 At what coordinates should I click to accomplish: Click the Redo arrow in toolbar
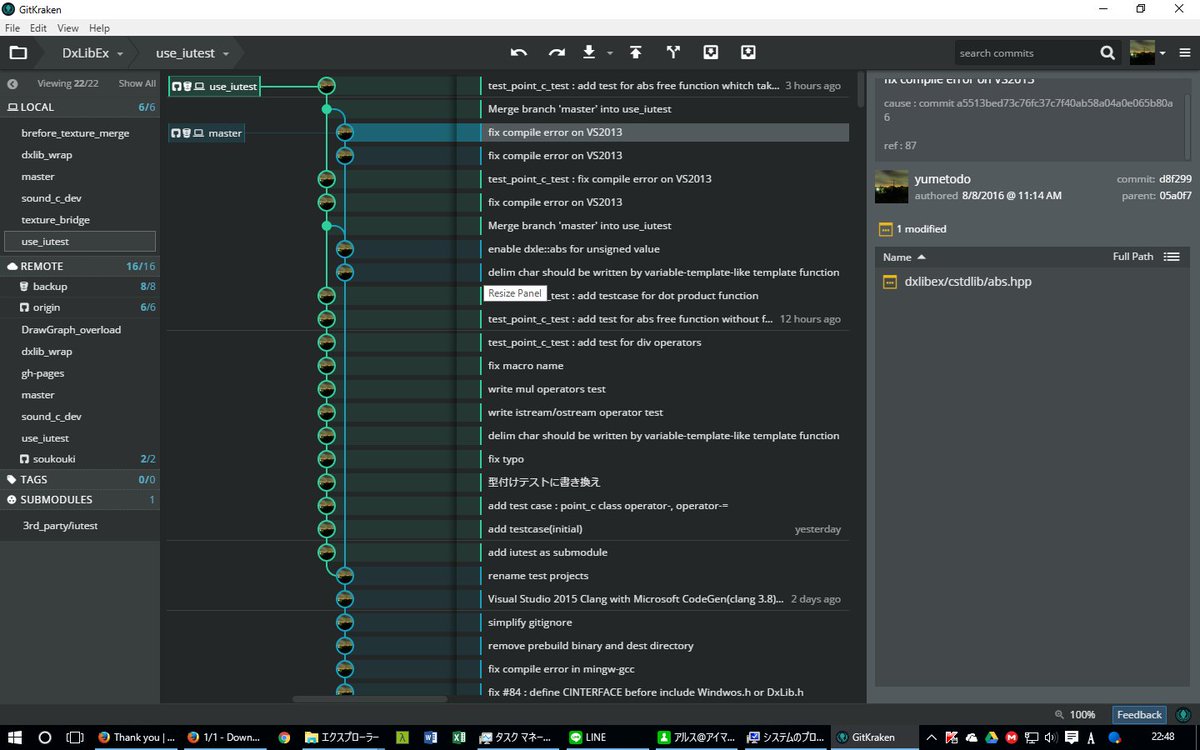point(557,52)
